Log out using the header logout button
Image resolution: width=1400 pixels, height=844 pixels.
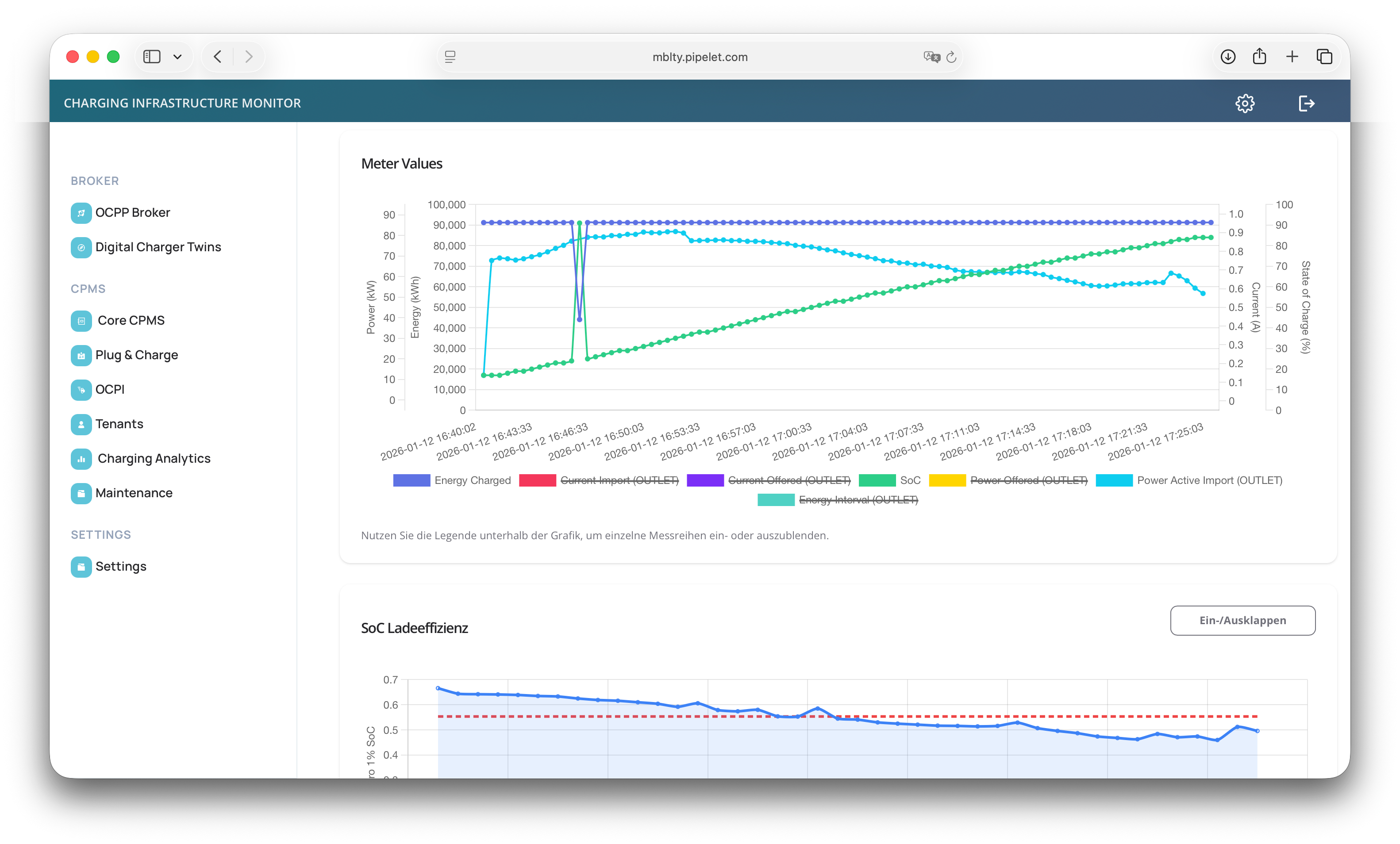(x=1307, y=103)
